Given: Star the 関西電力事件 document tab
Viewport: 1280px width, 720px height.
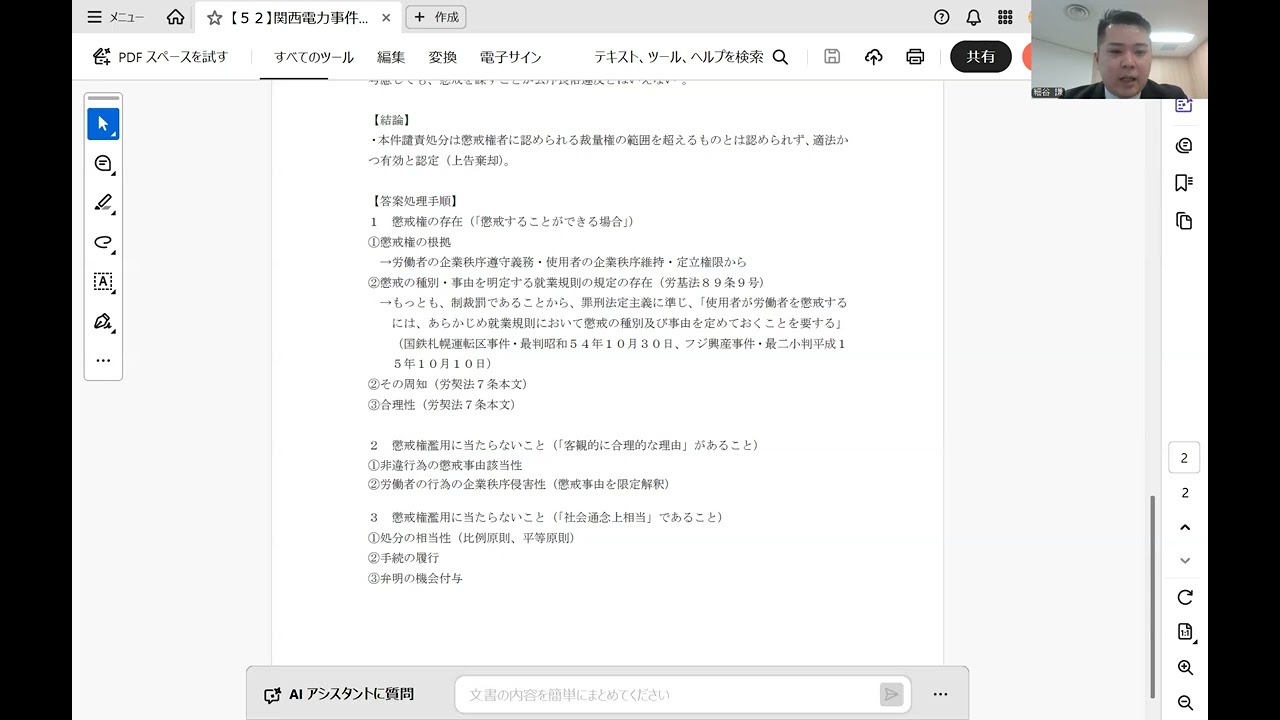Looking at the screenshot, I should coord(214,18).
